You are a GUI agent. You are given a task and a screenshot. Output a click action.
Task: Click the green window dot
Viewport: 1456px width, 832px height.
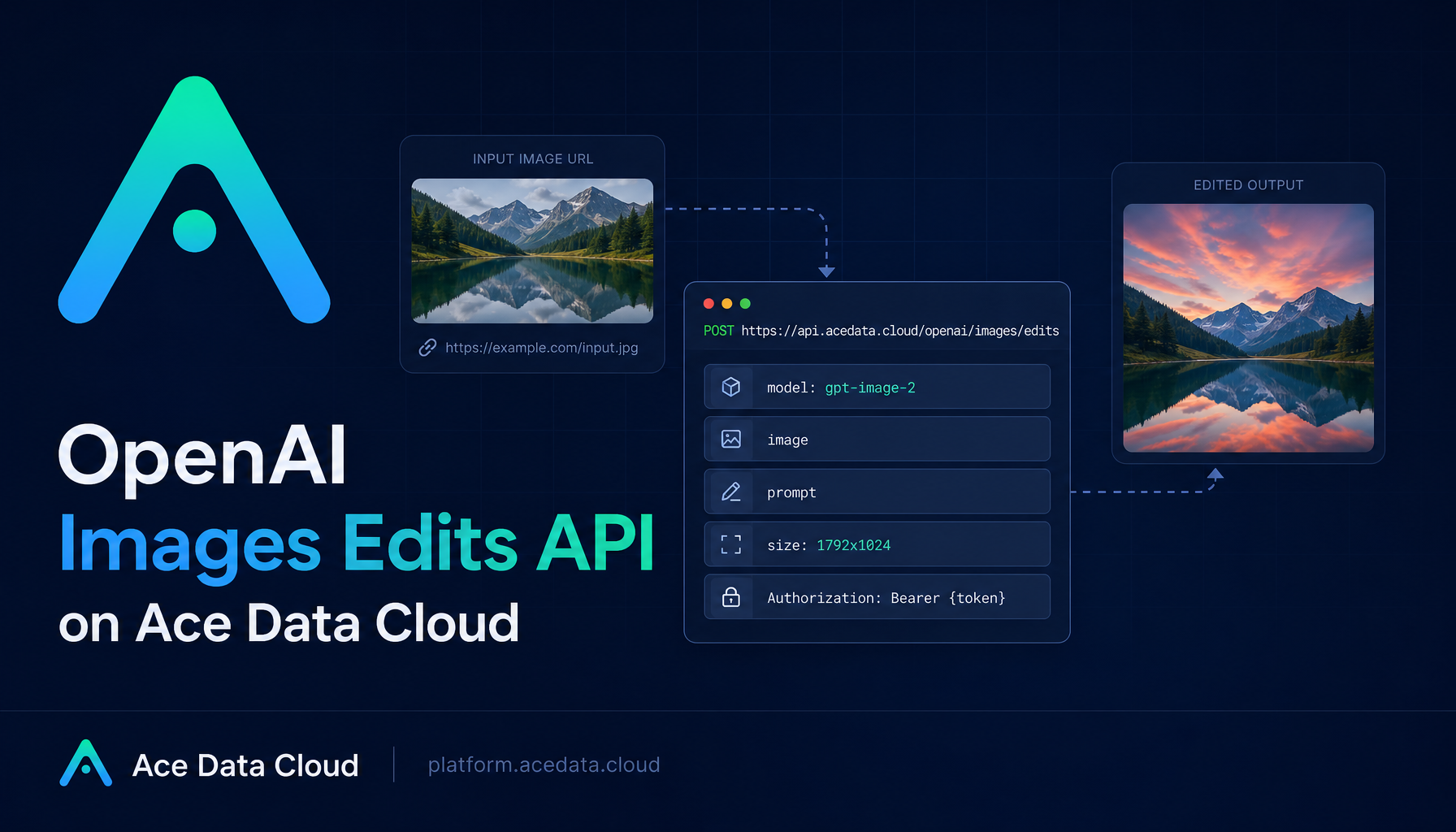tap(745, 304)
